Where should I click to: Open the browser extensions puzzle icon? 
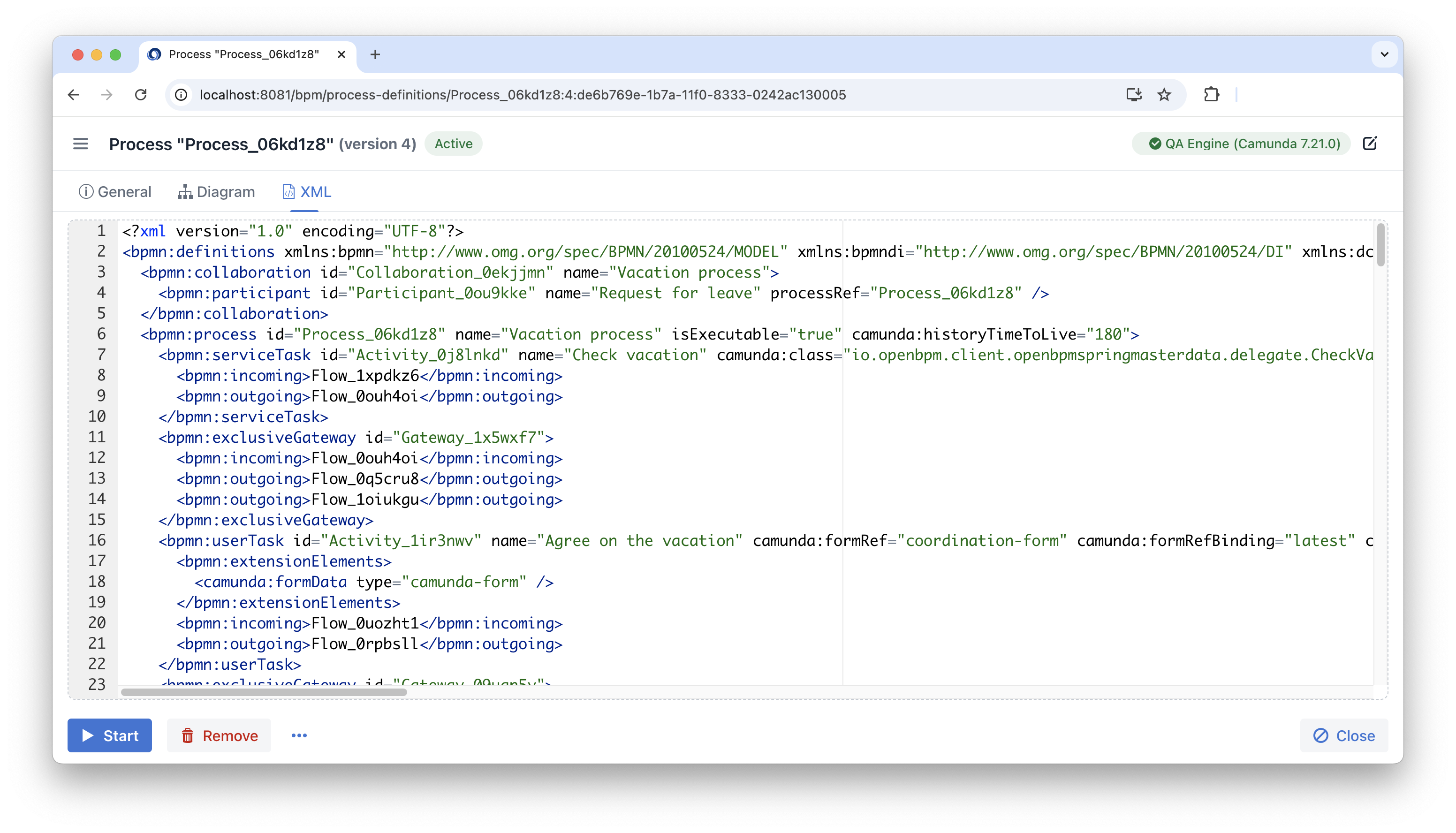click(x=1211, y=94)
